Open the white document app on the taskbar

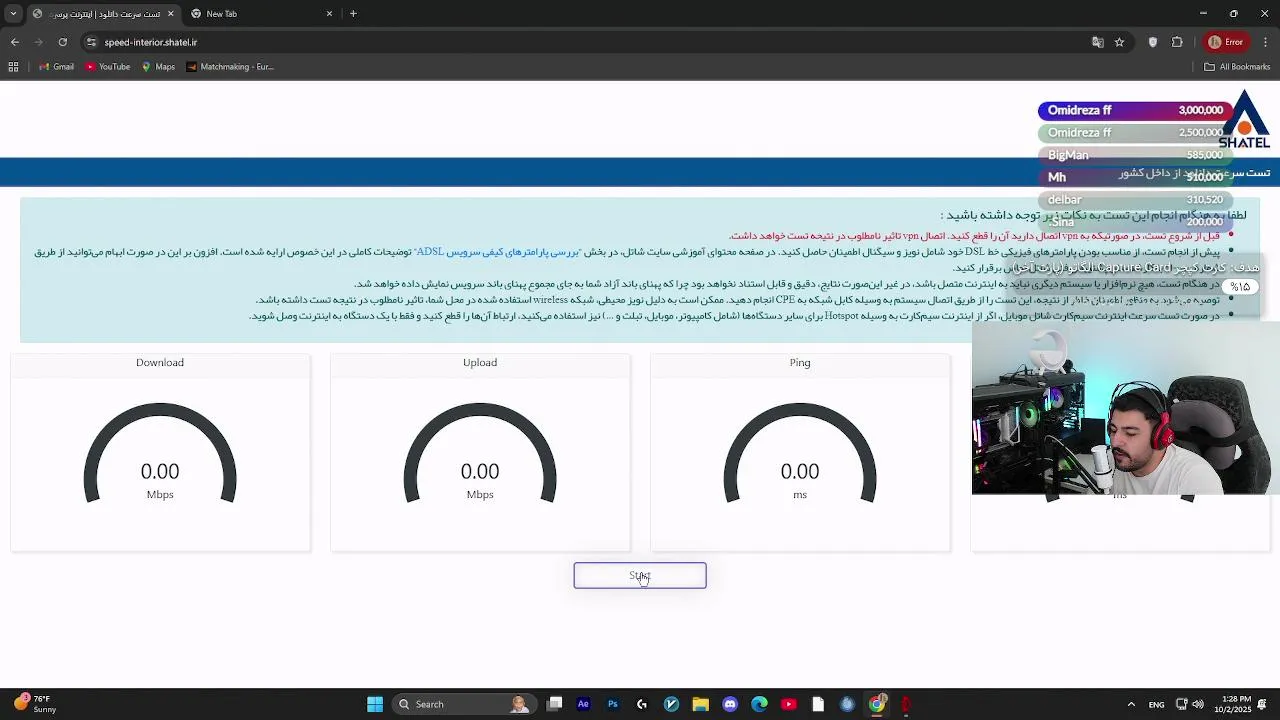pos(818,704)
